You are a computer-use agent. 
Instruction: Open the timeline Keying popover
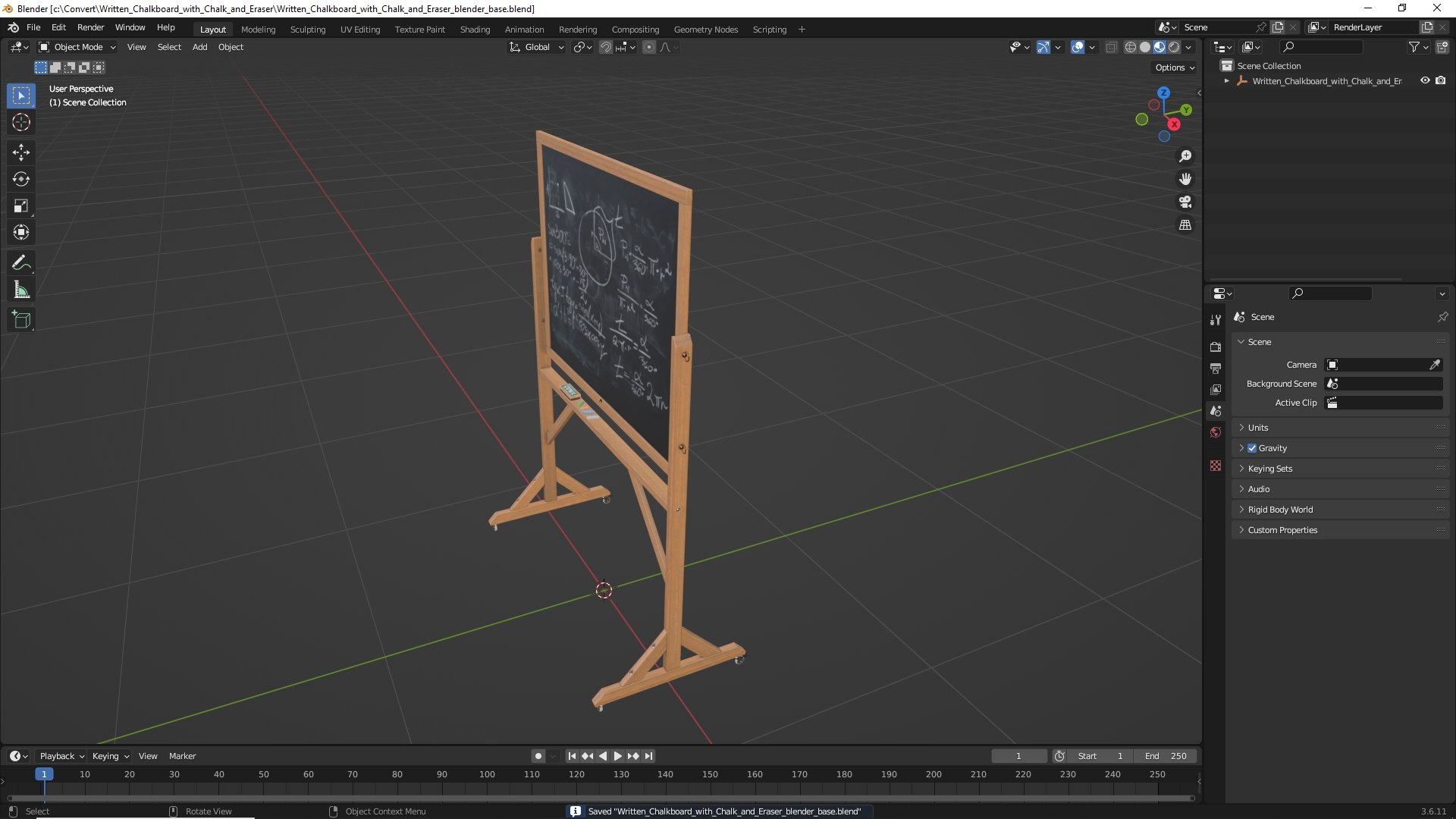(x=111, y=756)
